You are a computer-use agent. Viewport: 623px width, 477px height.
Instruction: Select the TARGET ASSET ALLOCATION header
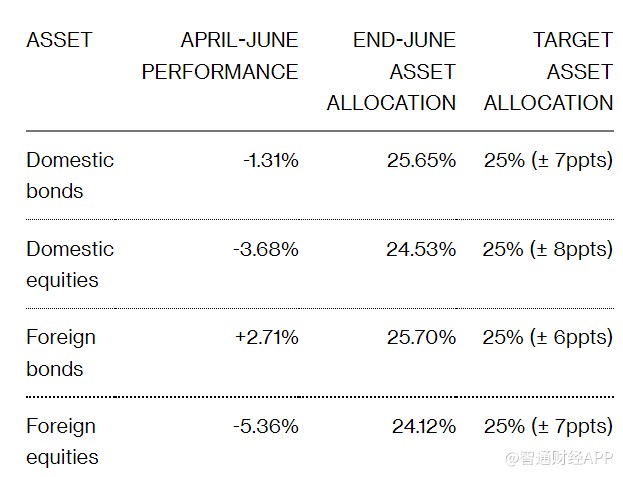[x=547, y=71]
